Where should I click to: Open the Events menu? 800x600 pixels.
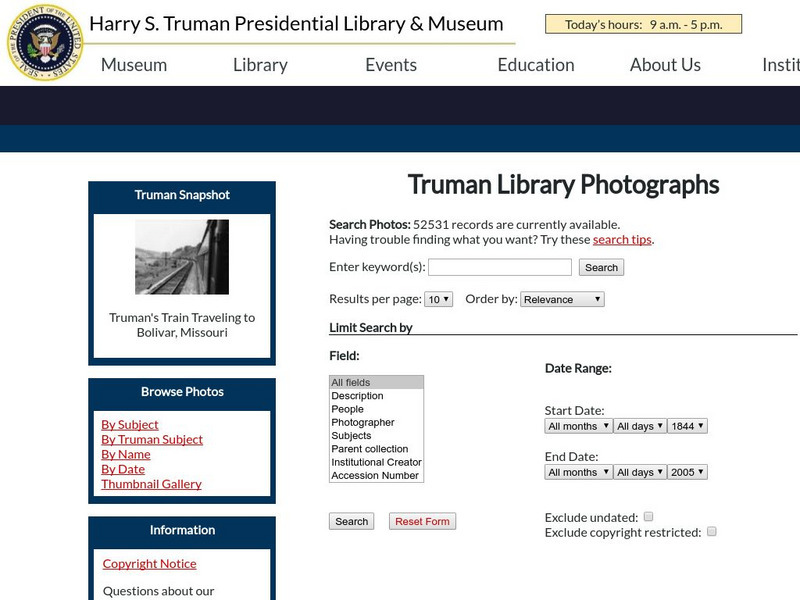click(x=391, y=65)
